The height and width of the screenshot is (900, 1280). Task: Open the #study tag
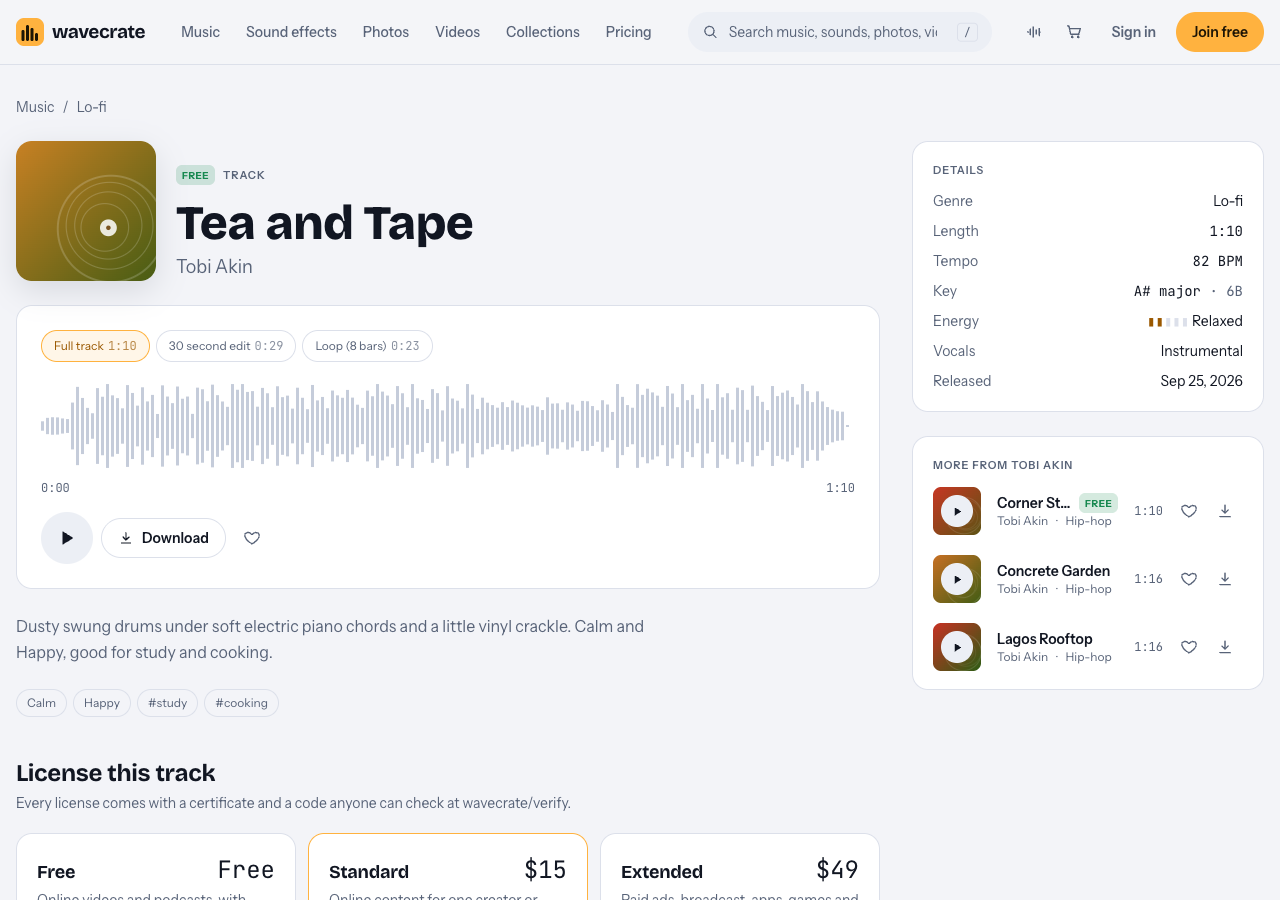click(168, 703)
